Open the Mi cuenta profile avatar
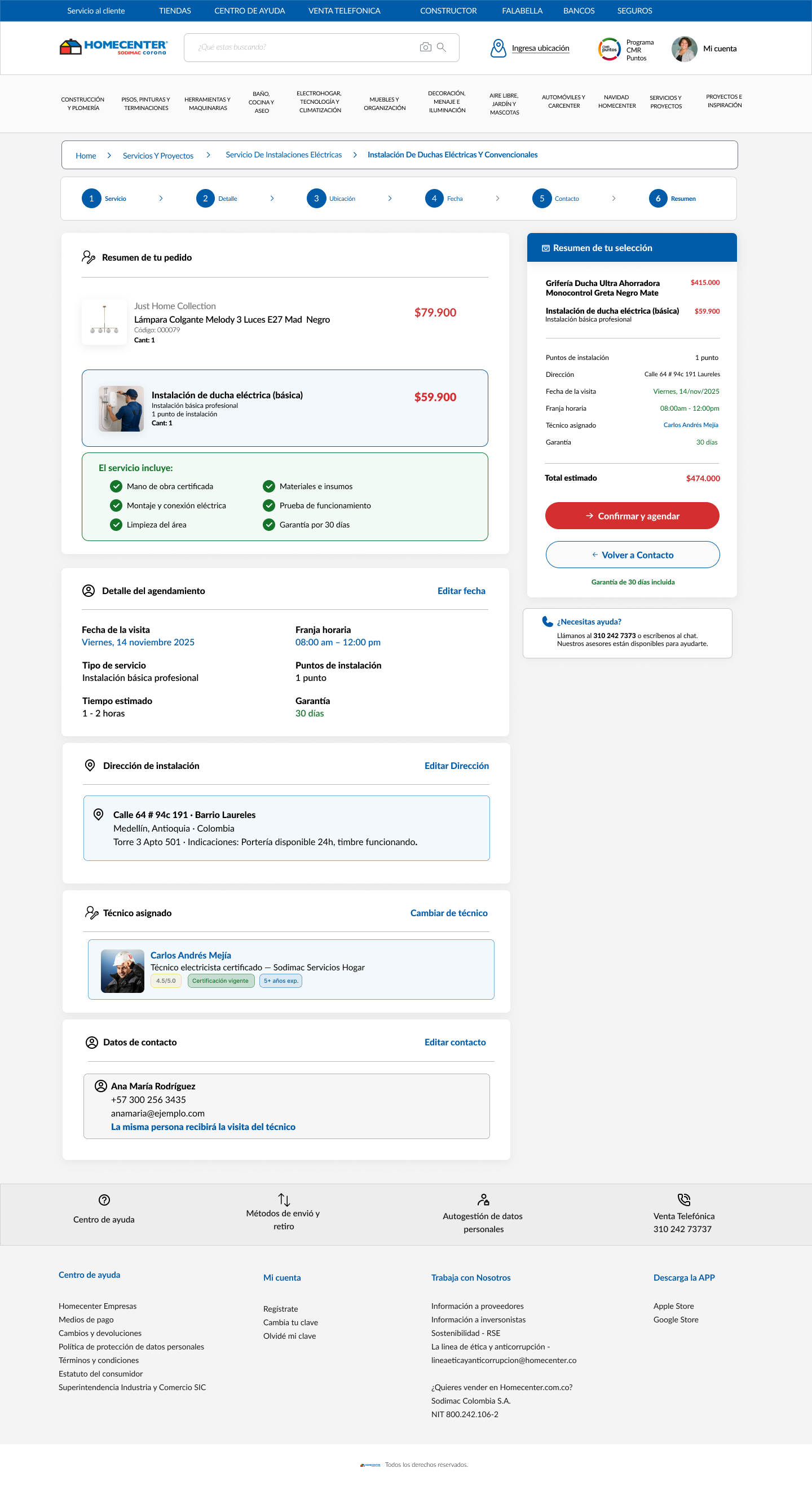 (685, 49)
